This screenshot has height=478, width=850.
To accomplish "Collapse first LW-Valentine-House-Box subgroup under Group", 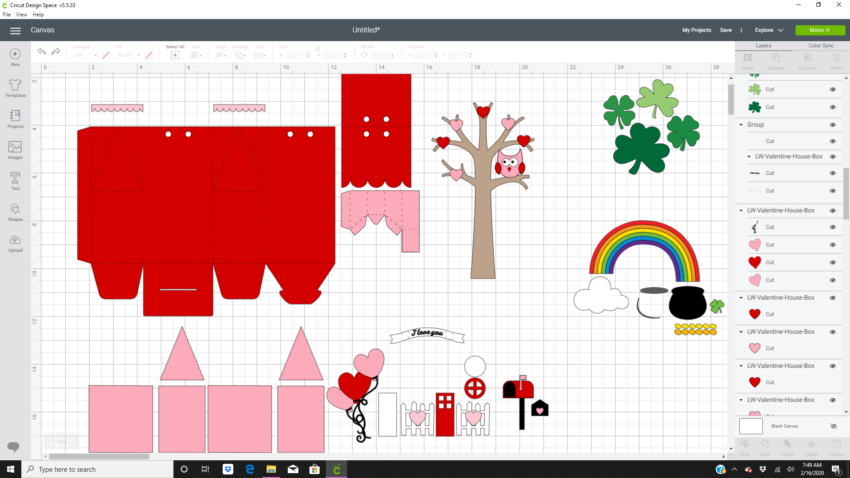I will pos(749,157).
